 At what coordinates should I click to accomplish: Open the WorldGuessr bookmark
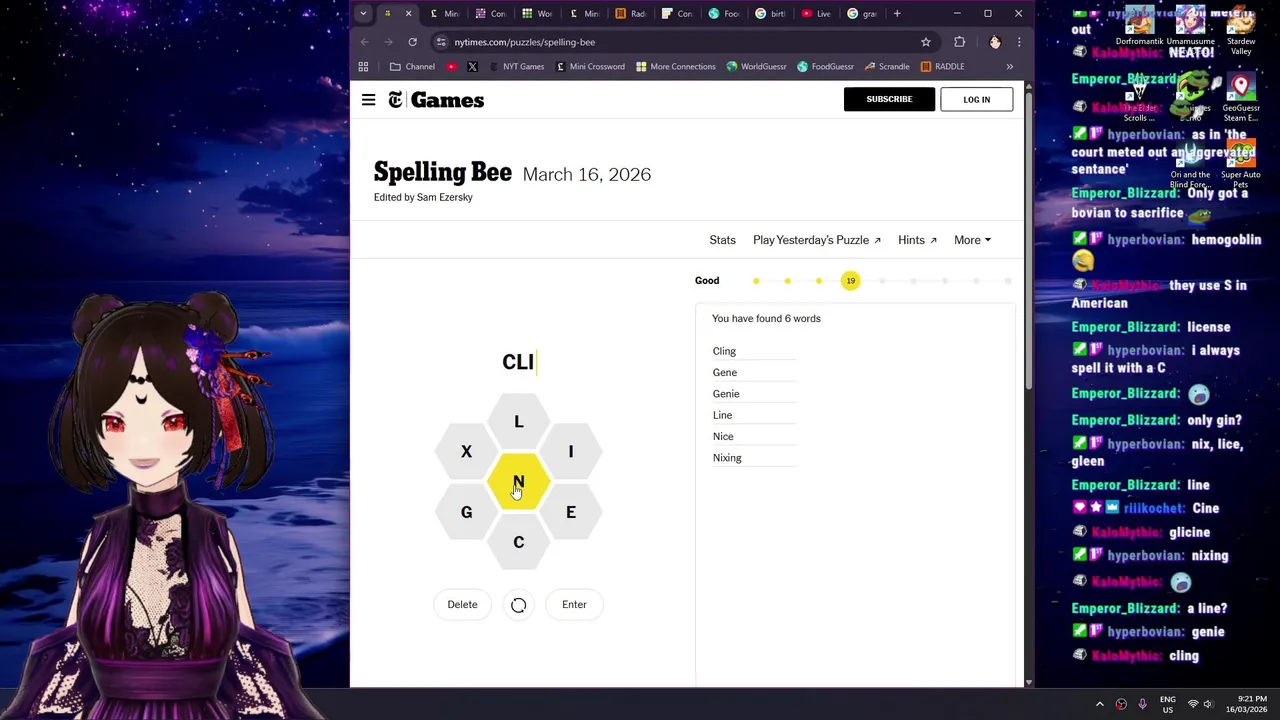tap(756, 67)
